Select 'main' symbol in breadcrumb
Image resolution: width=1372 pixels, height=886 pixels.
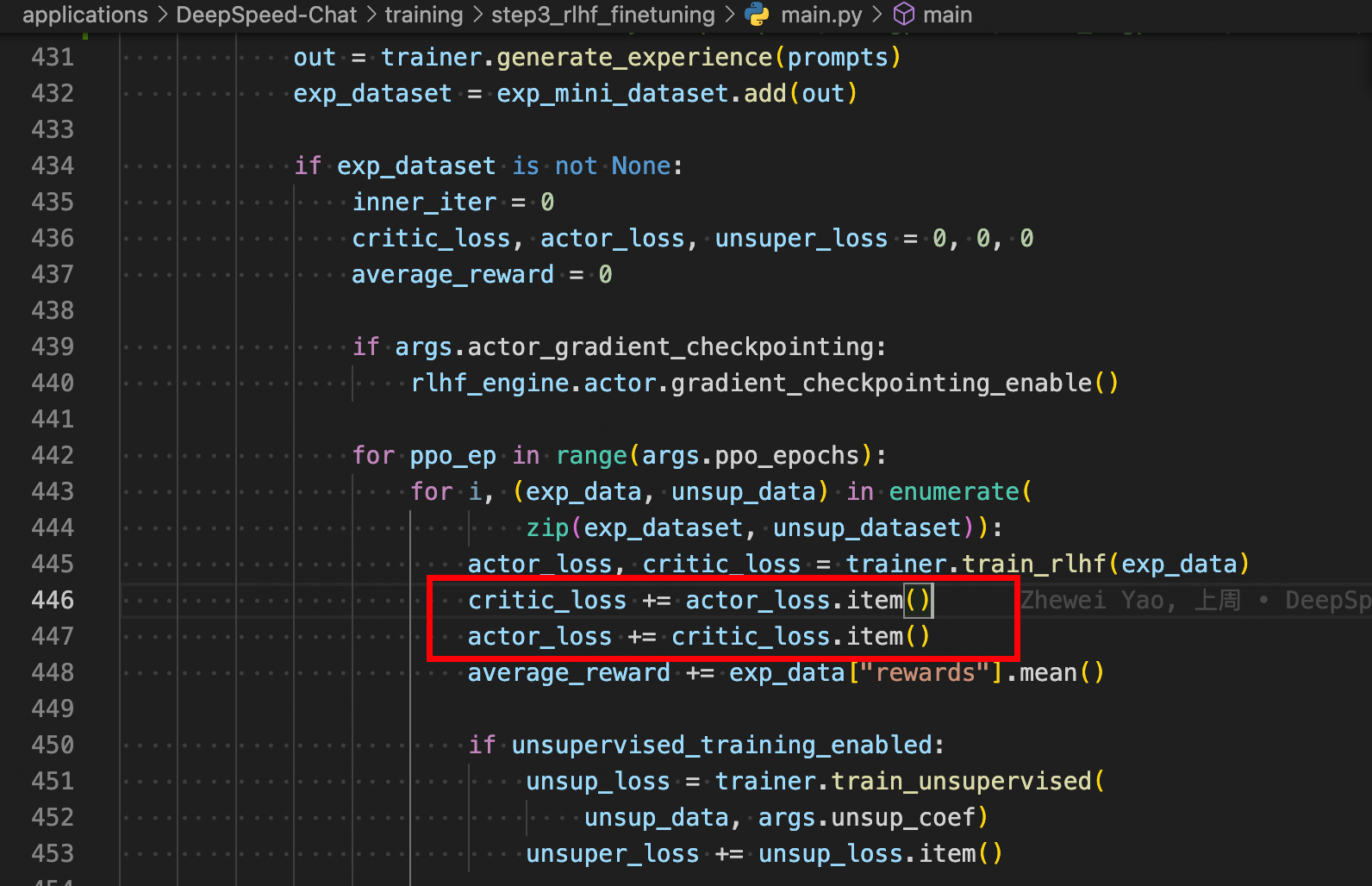pos(947,15)
